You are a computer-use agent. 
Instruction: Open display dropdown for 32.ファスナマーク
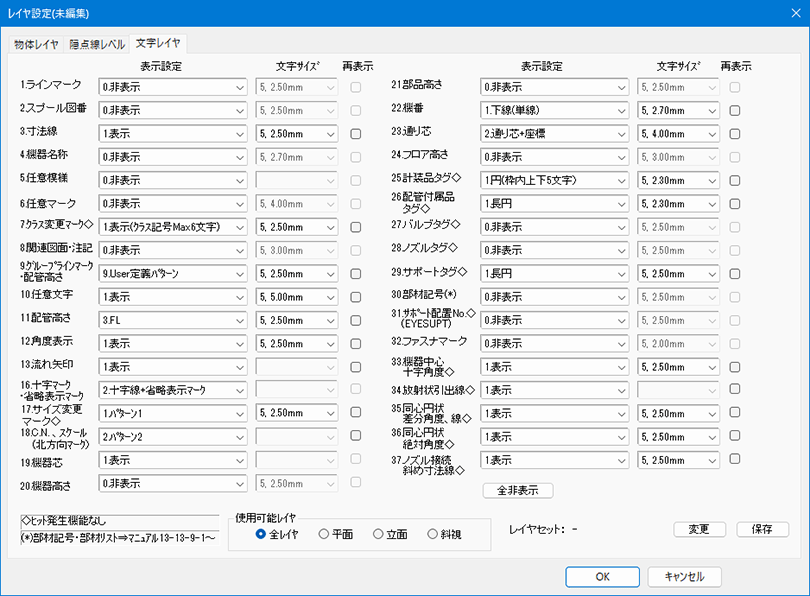pyautogui.click(x=554, y=343)
